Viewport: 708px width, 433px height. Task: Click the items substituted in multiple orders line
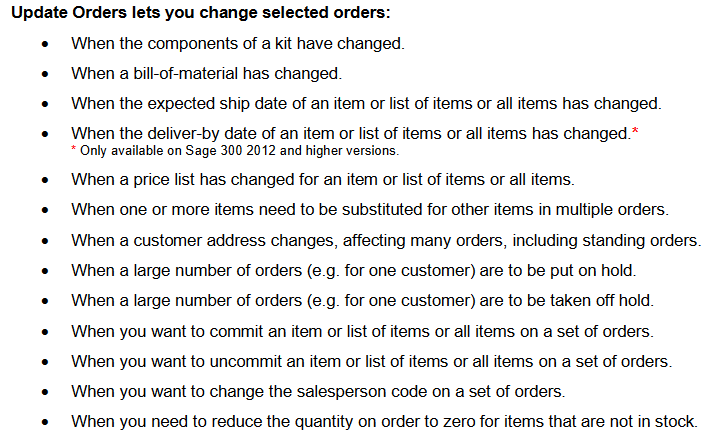pyautogui.click(x=370, y=210)
